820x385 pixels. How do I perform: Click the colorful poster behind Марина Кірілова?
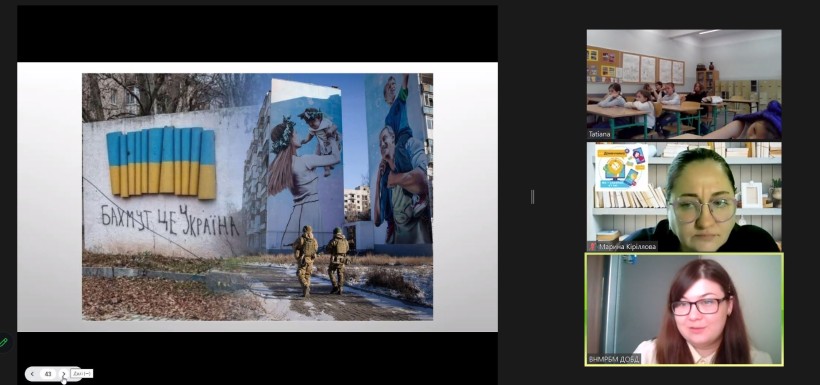click(x=621, y=168)
